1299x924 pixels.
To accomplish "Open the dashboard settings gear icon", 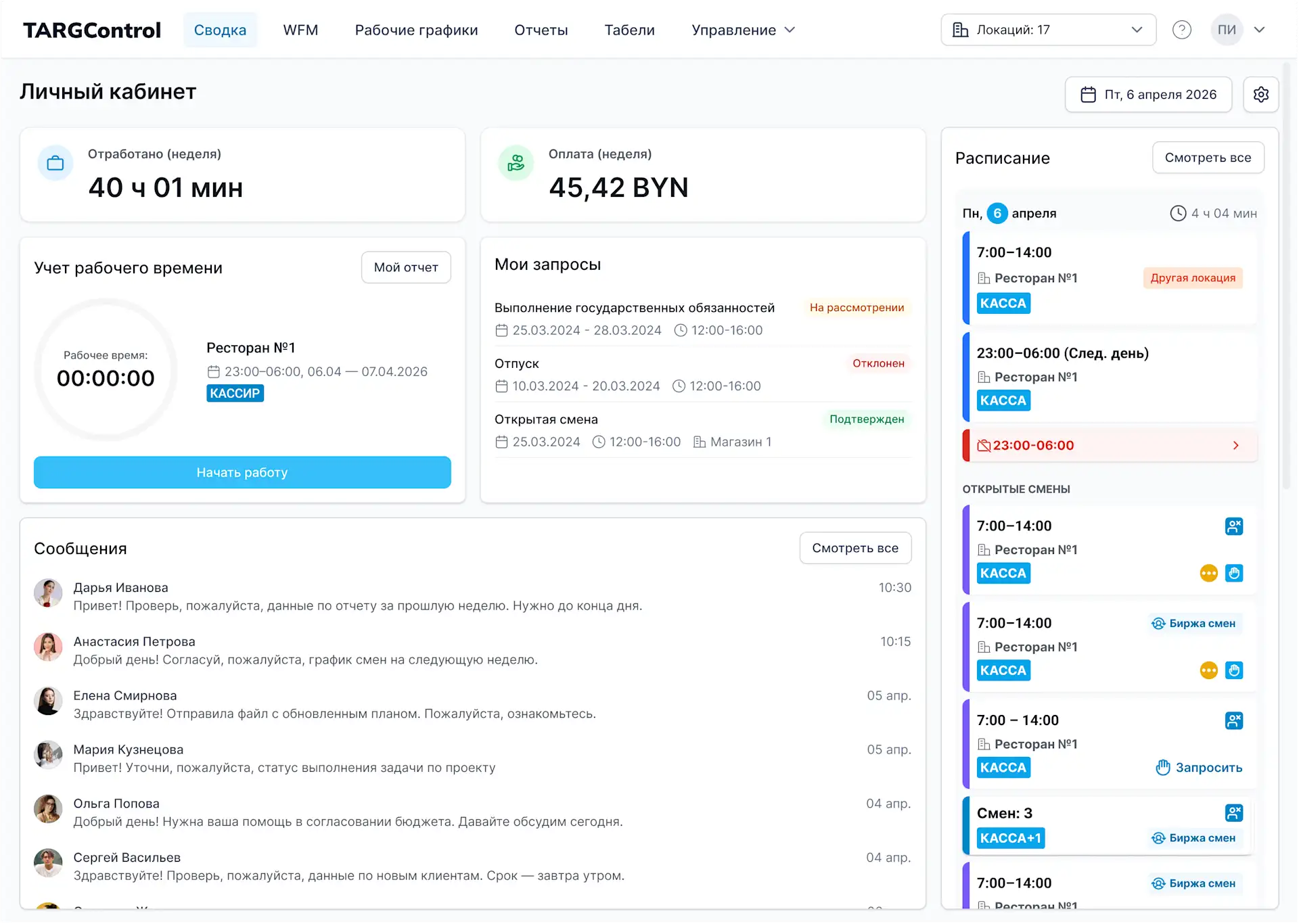I will point(1261,95).
